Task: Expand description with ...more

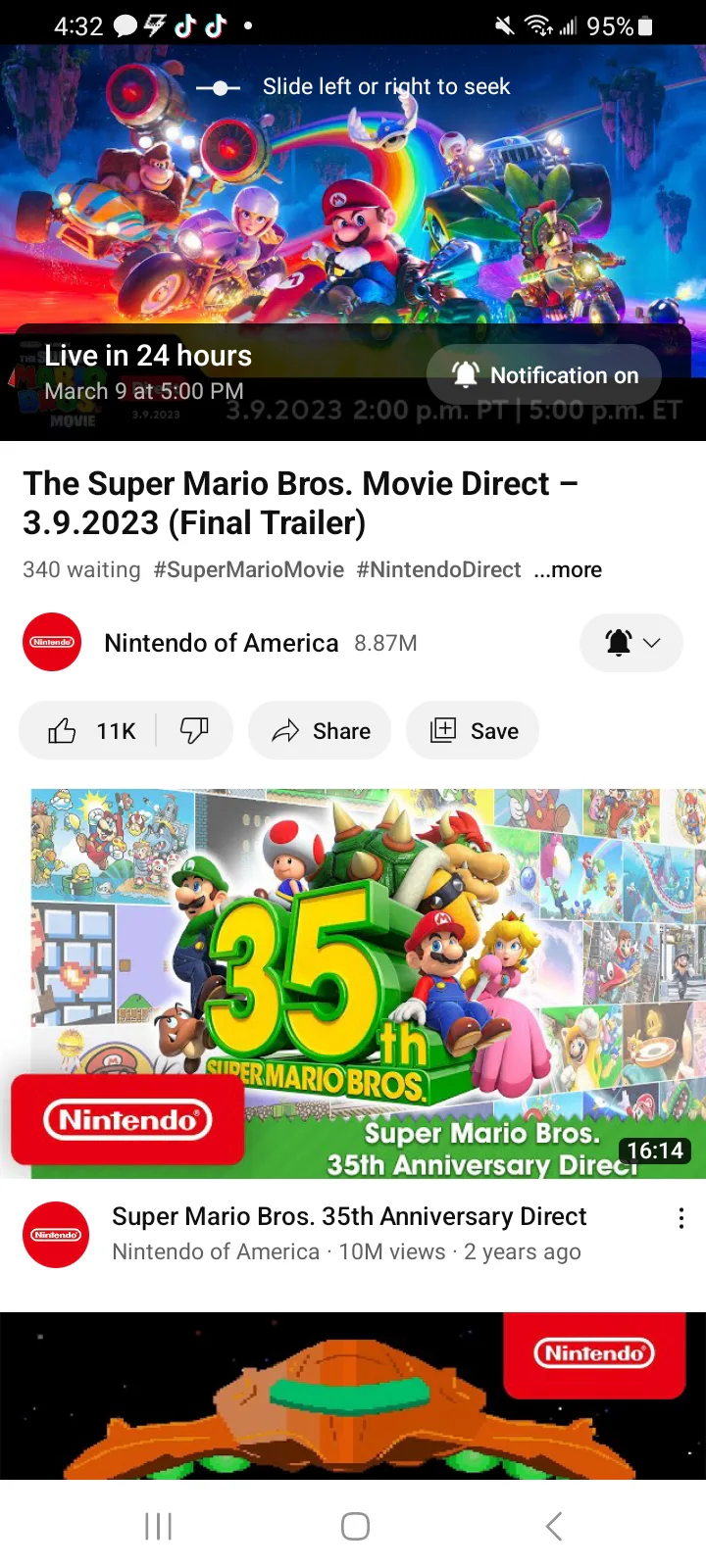Action: (568, 569)
